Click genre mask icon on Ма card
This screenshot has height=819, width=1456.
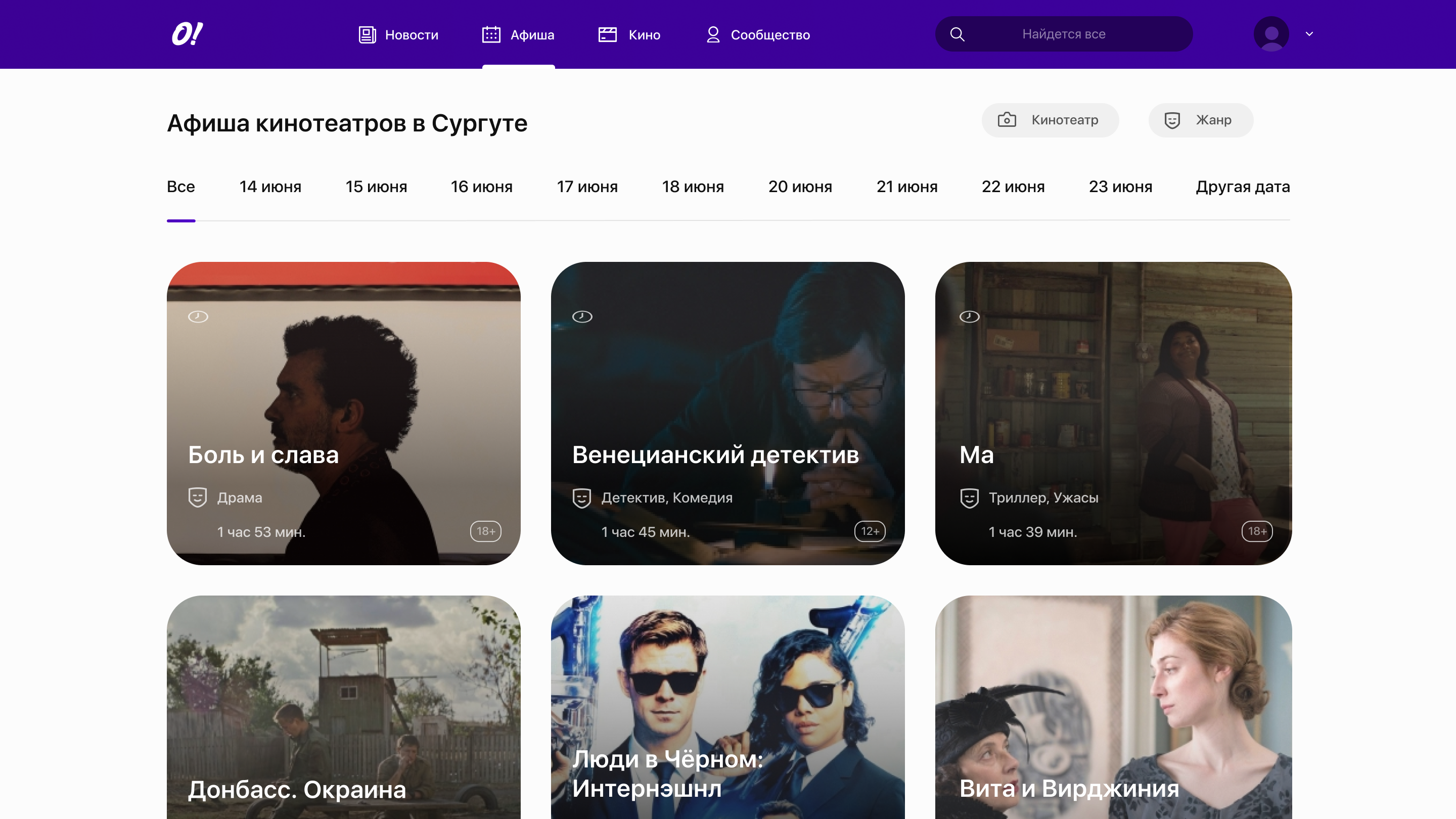(x=969, y=498)
